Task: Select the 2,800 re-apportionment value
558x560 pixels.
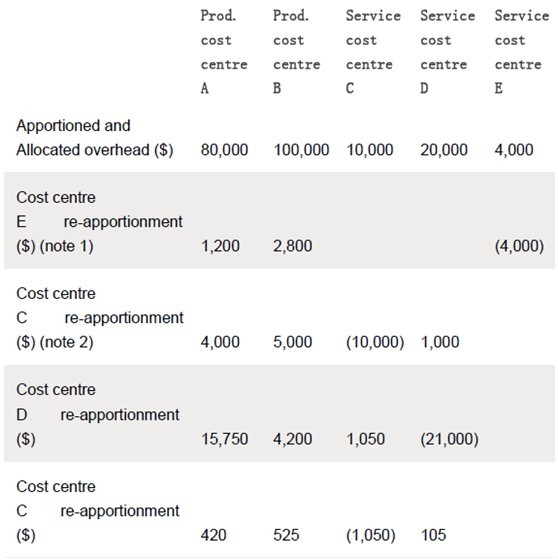Action: click(x=293, y=246)
